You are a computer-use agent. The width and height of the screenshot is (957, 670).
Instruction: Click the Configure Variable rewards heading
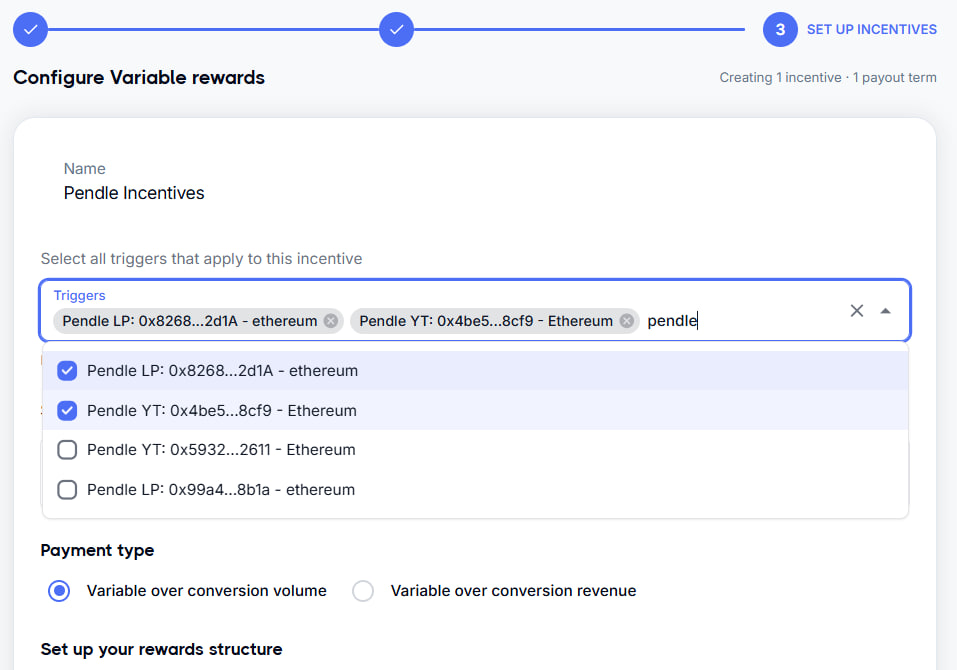(139, 77)
